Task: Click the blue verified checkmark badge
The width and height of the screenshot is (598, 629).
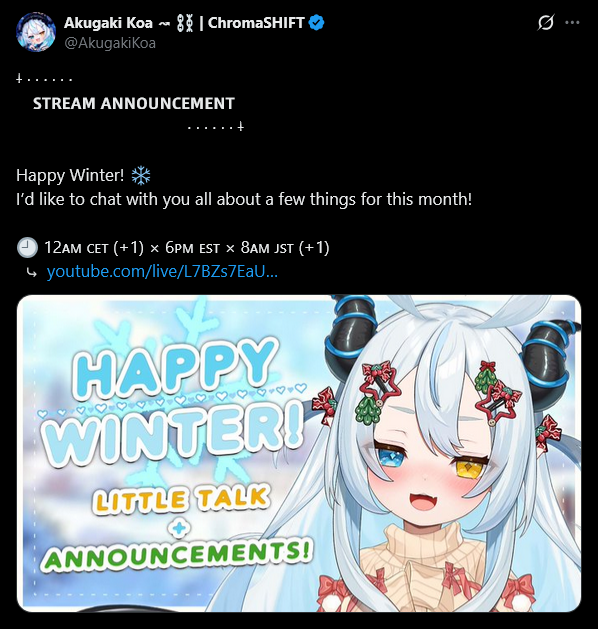Action: point(316,22)
